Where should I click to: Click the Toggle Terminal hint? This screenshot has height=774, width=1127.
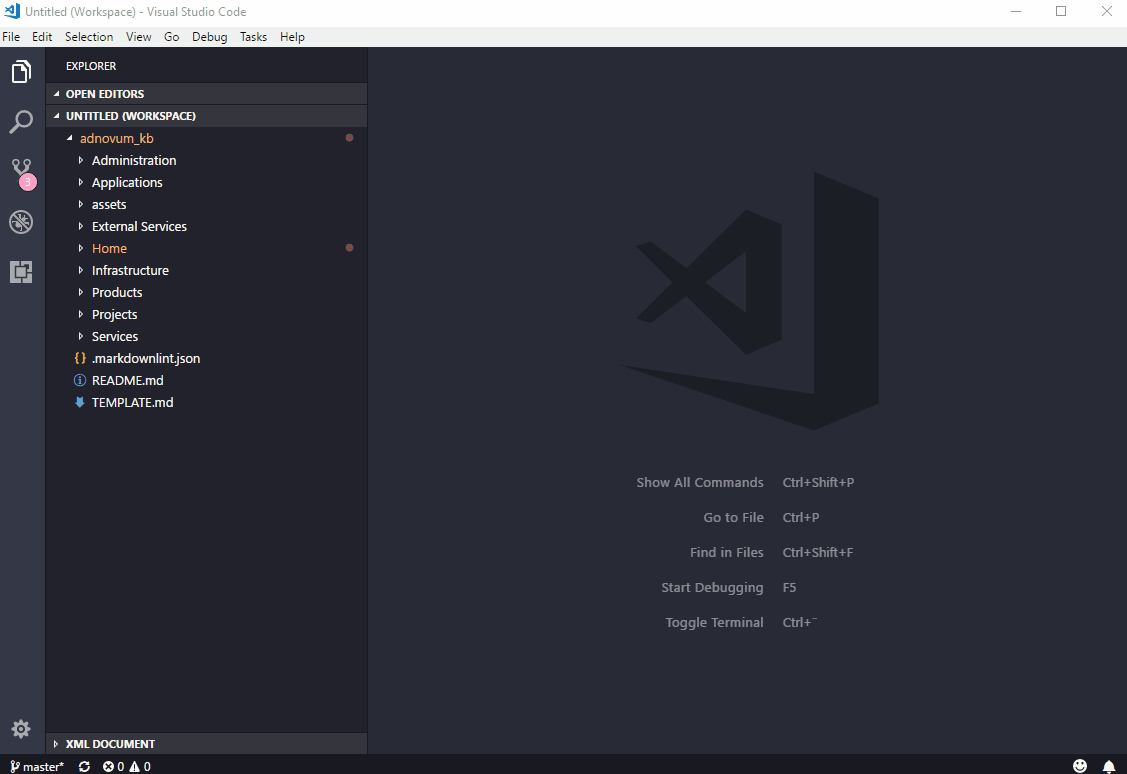coord(714,622)
